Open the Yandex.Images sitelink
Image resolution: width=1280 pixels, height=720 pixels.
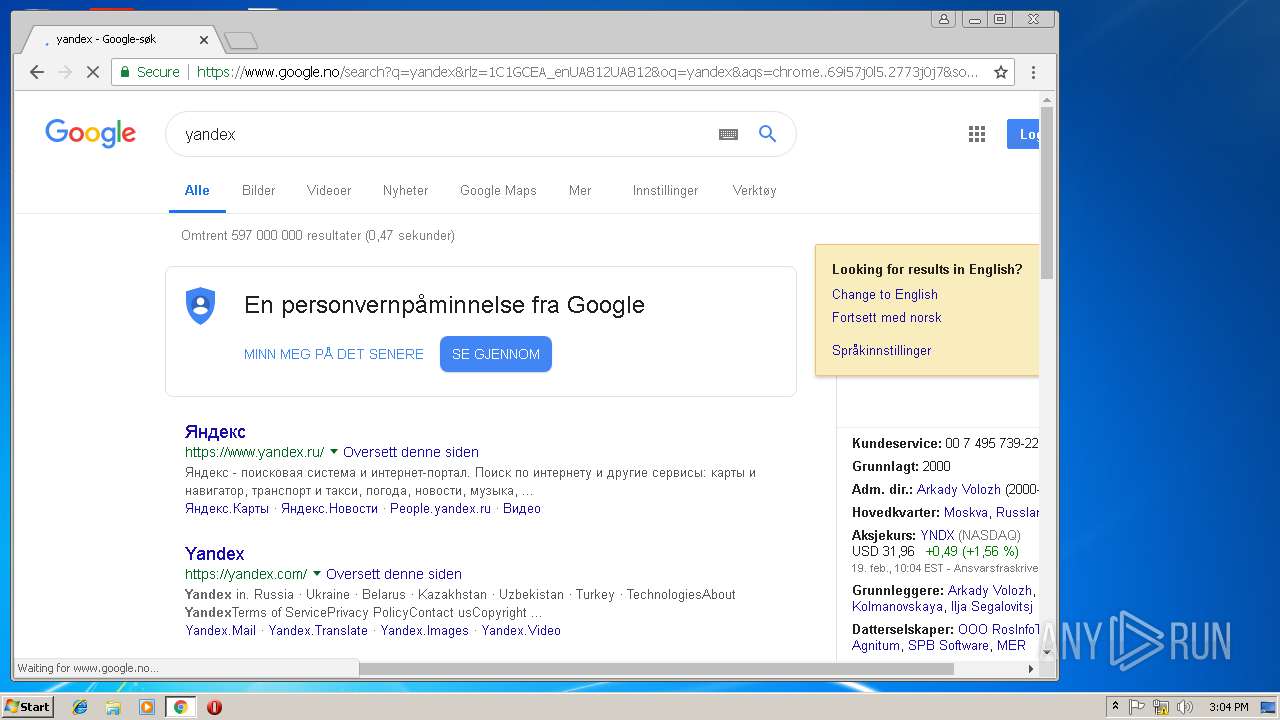(x=425, y=630)
